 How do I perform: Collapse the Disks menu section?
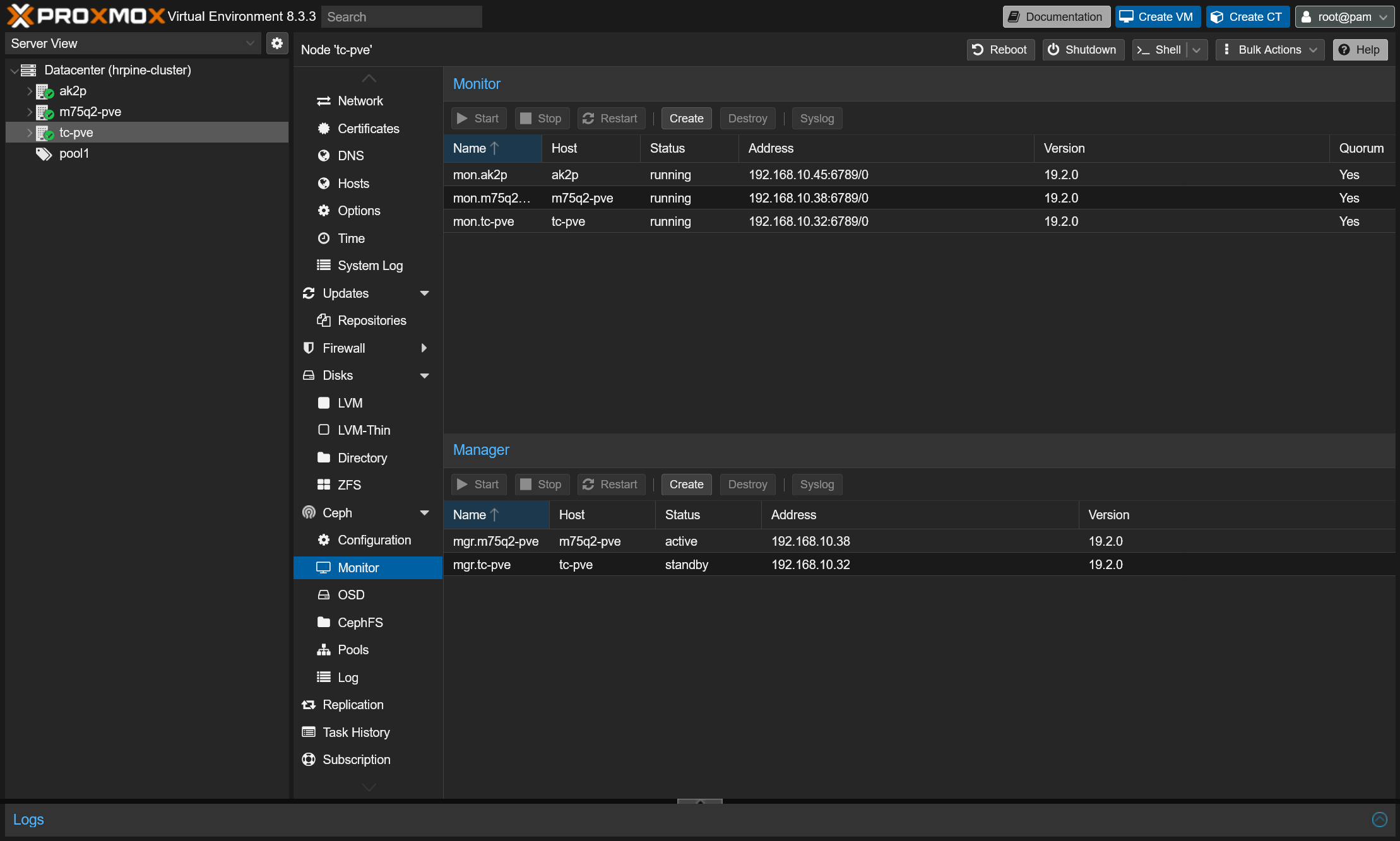tap(425, 376)
